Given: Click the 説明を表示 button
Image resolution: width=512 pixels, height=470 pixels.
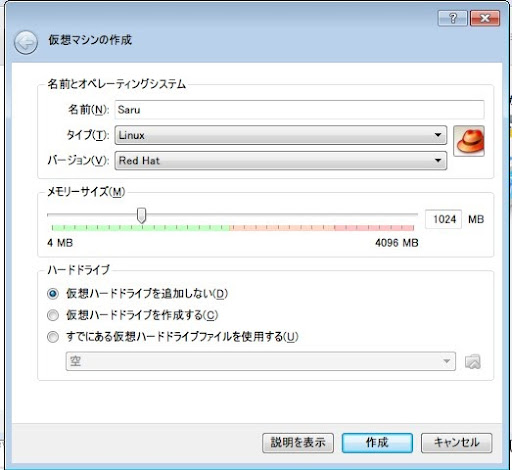Looking at the screenshot, I should [x=298, y=443].
